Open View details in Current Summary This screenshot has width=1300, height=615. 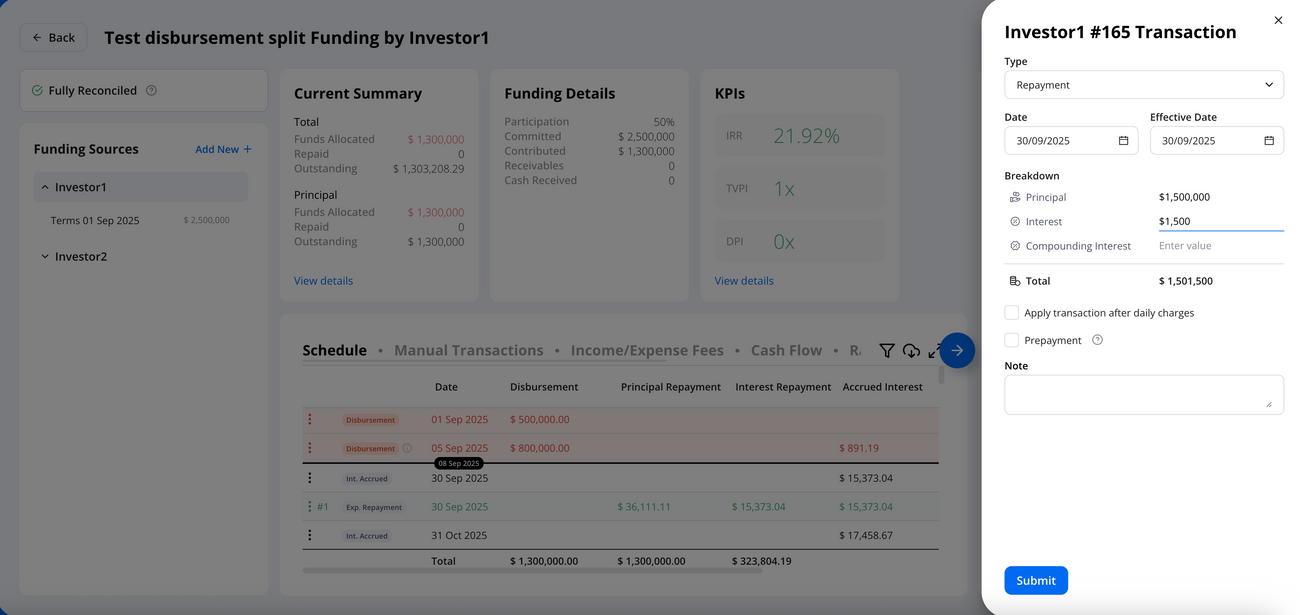click(x=323, y=281)
